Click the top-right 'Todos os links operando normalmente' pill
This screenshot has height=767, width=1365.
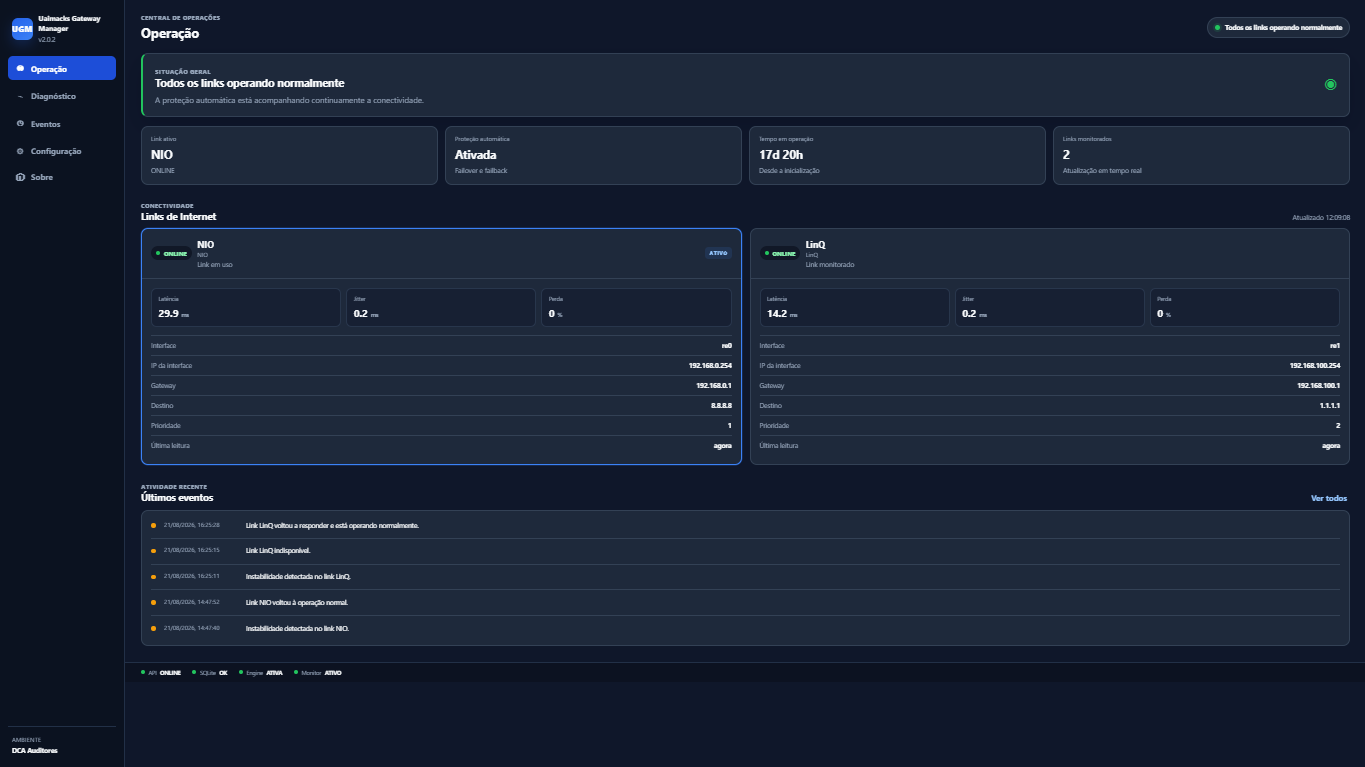pos(1278,27)
